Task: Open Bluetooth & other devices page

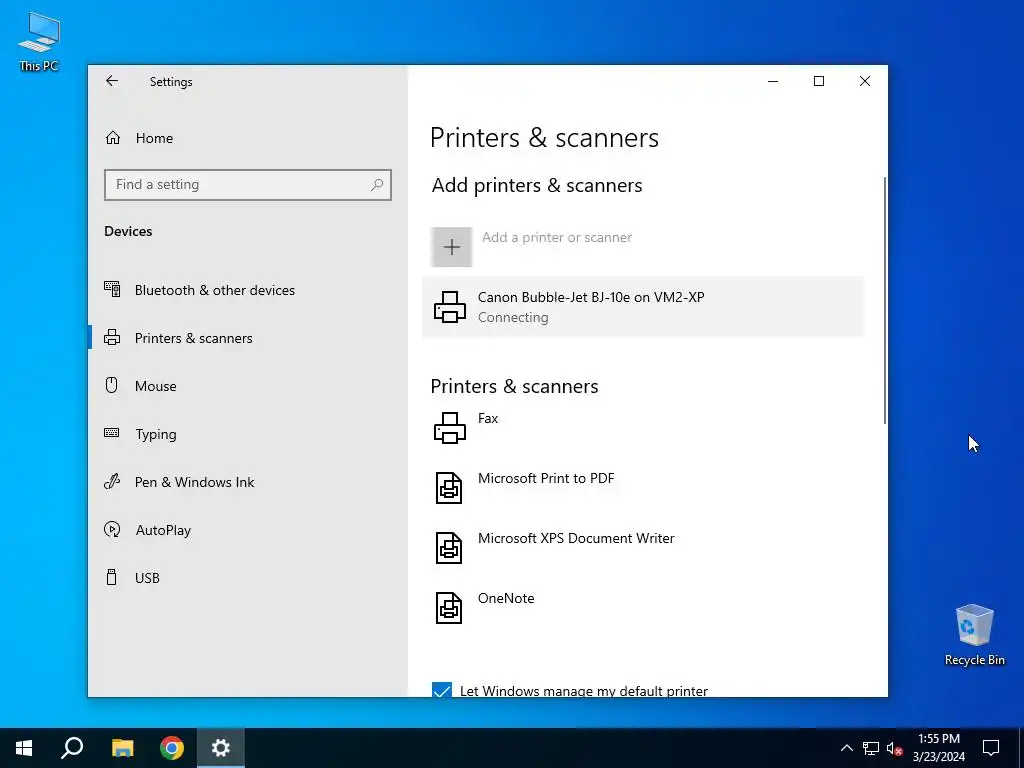Action: tap(248, 290)
